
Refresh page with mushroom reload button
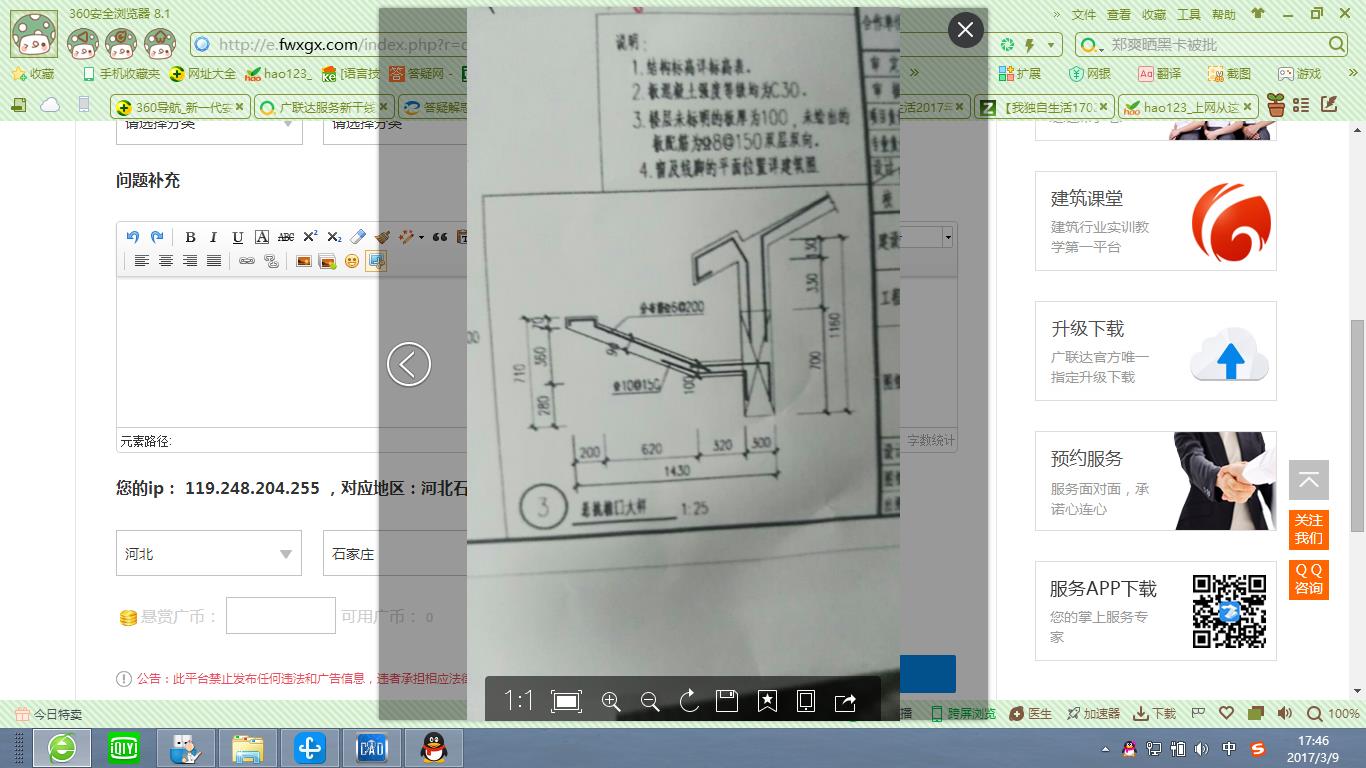(x=122, y=43)
